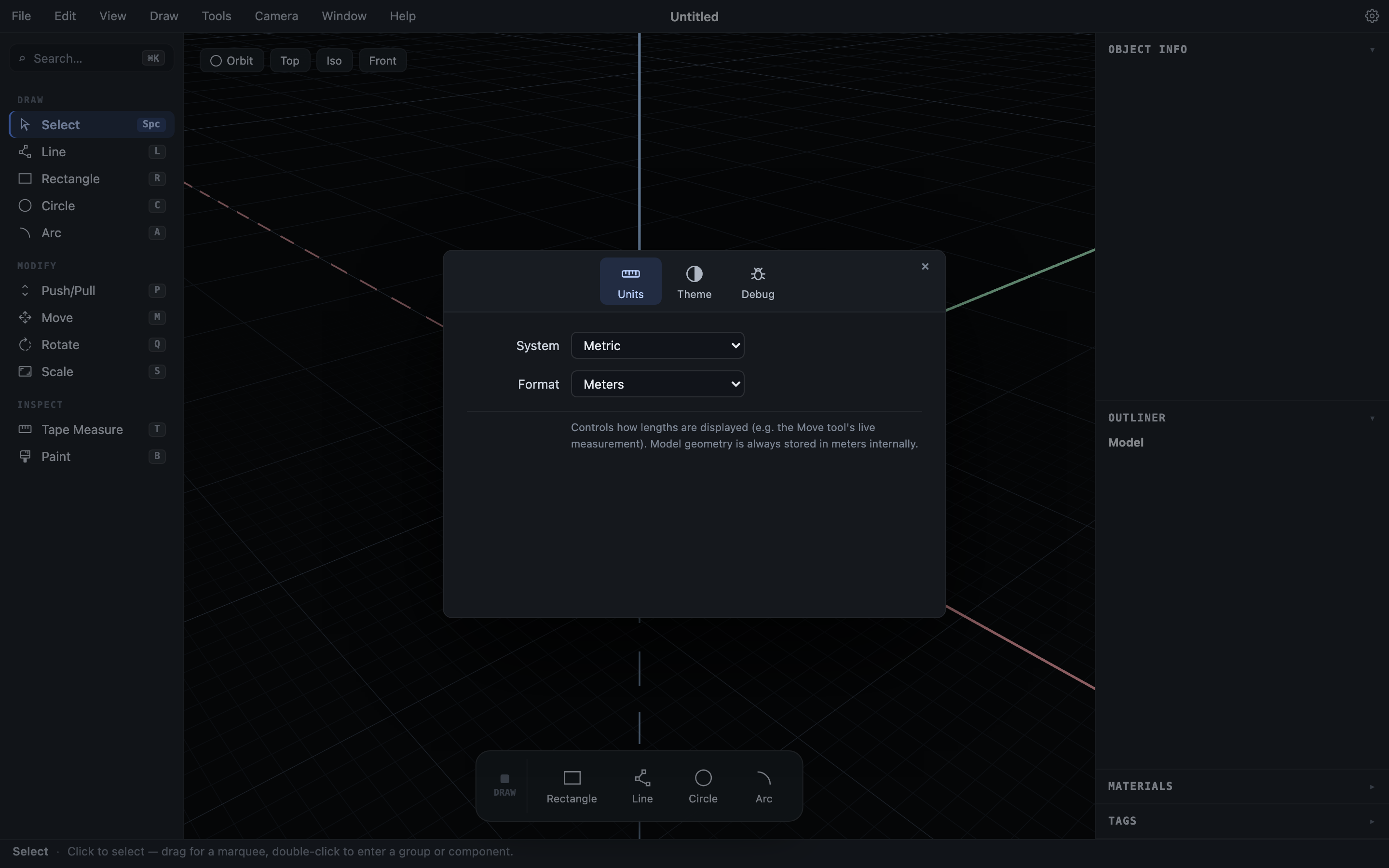Choose the Rectangle tool in the left sidebar
This screenshot has height=868, width=1389.
click(x=92, y=178)
